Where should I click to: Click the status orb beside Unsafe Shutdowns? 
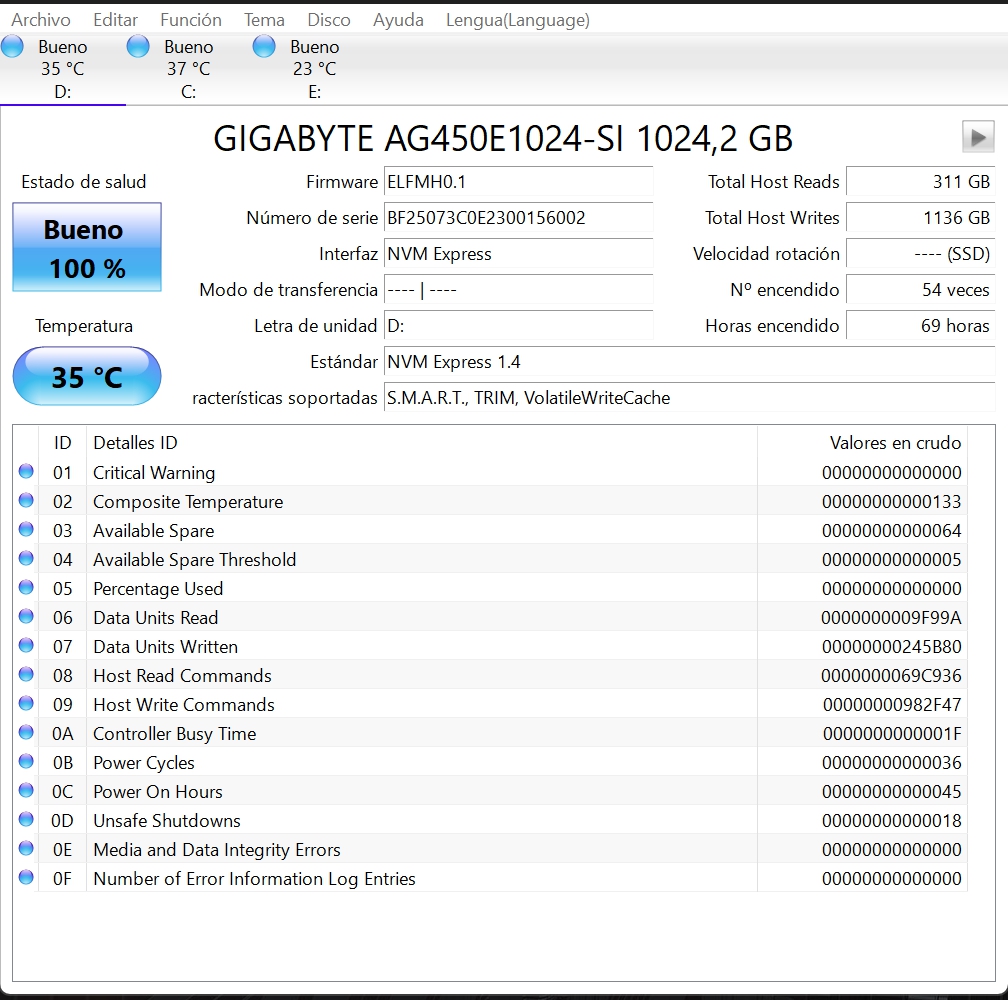(x=26, y=819)
